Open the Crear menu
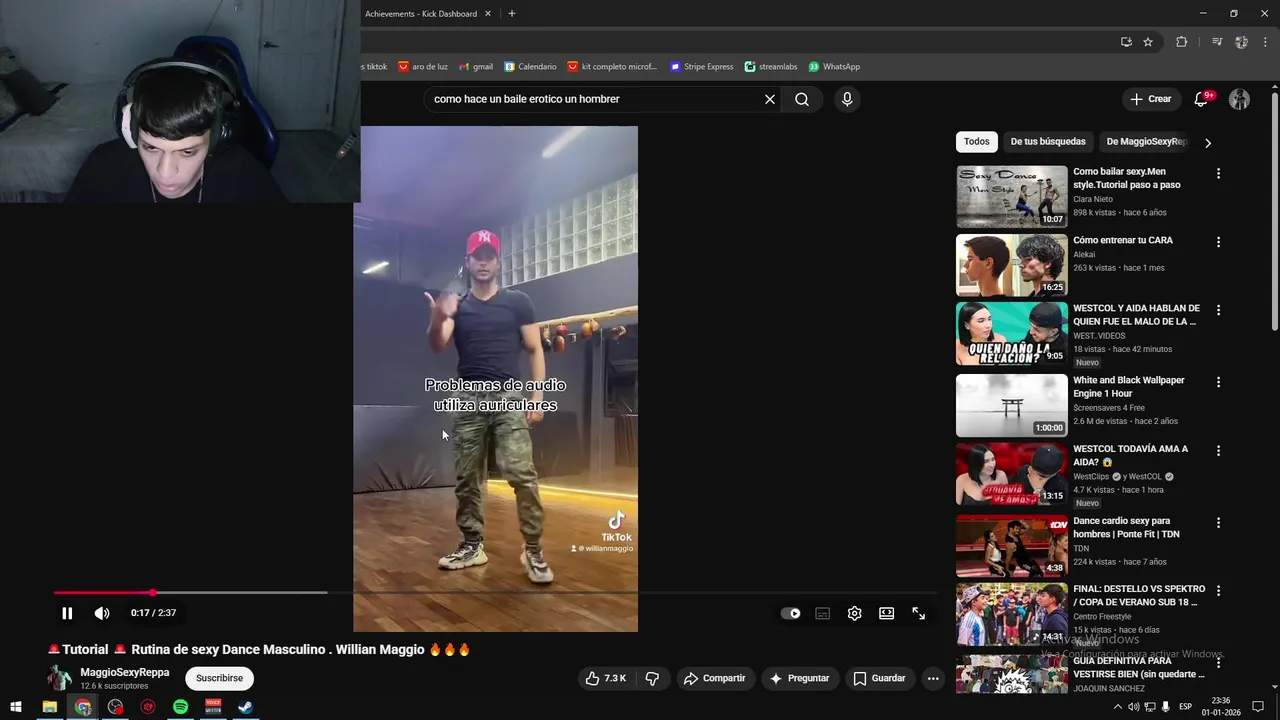The width and height of the screenshot is (1280, 720). point(1151,99)
